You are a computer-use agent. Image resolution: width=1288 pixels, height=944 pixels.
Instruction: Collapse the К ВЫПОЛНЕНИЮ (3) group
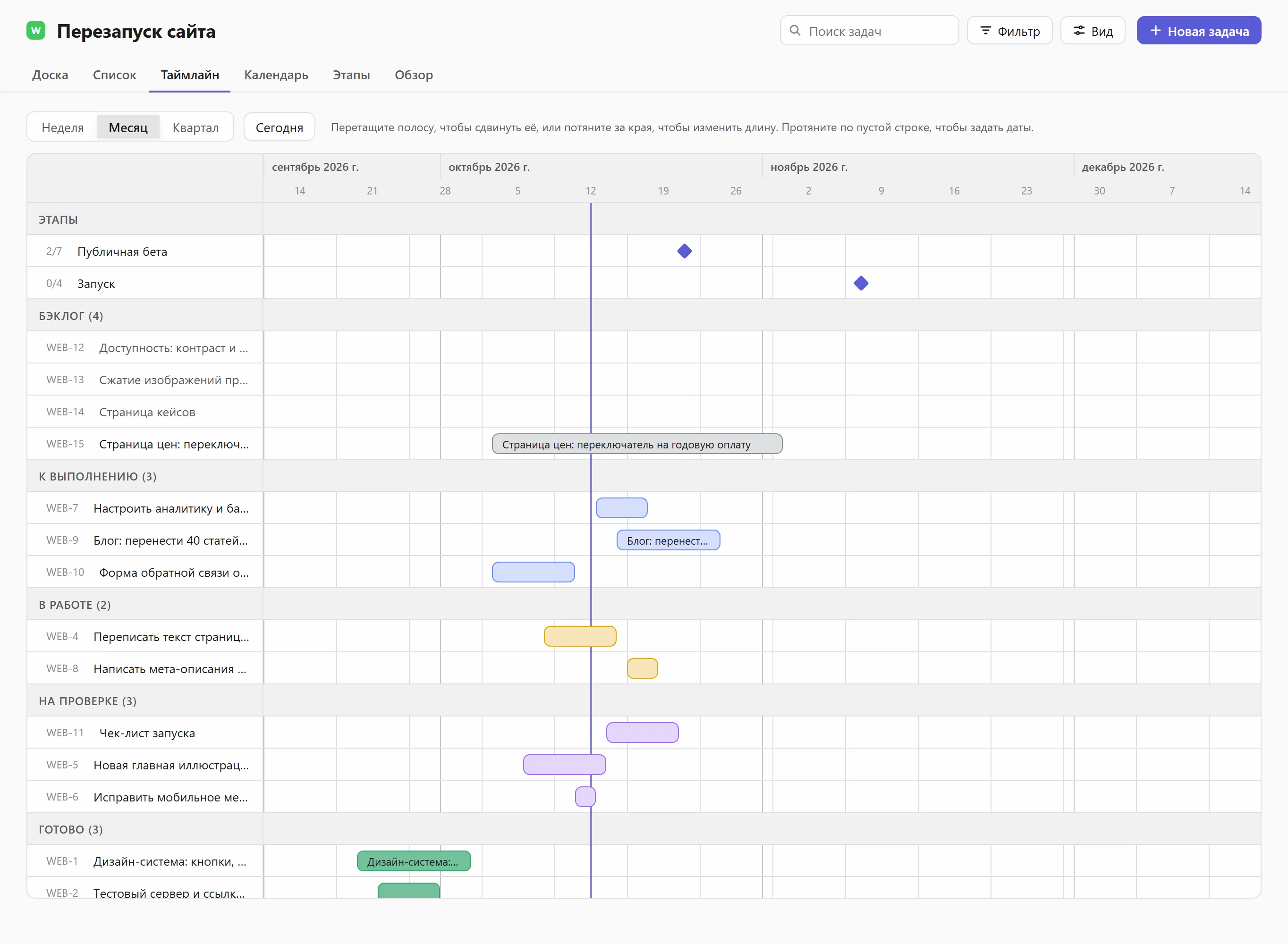[x=98, y=476]
